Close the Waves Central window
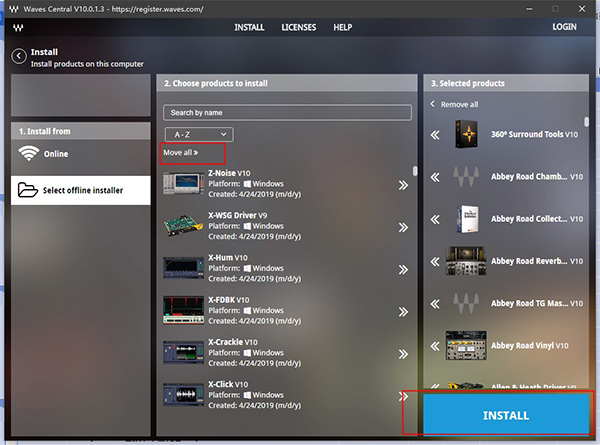This screenshot has width=600, height=445. coord(582,8)
